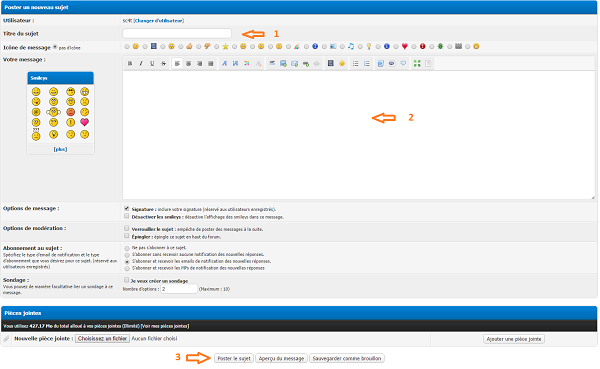Click 'Changer d'utilisateur' link
This screenshot has width=600, height=369.
[158, 21]
